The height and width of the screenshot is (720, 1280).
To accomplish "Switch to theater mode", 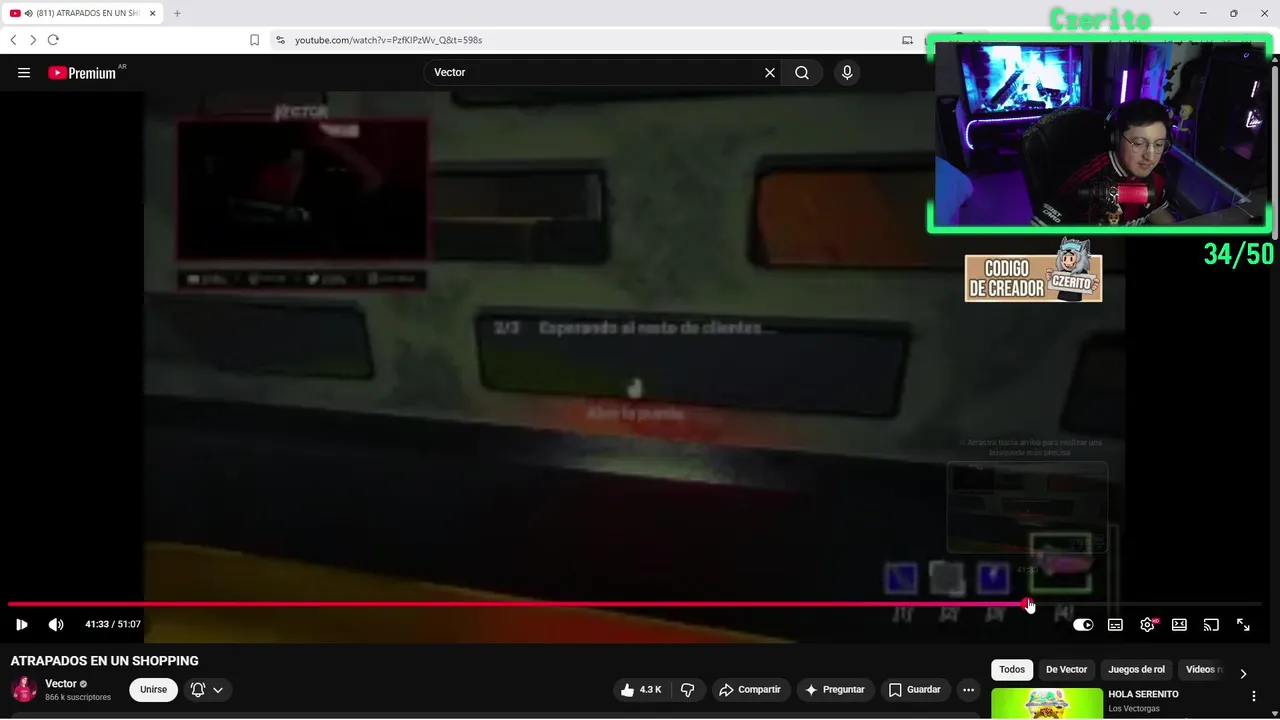I will click(x=1179, y=625).
